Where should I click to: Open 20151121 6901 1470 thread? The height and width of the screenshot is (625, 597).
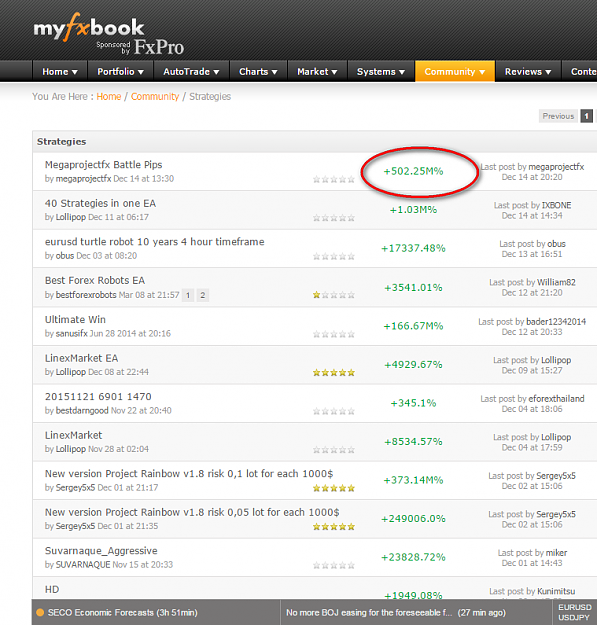coord(98,397)
